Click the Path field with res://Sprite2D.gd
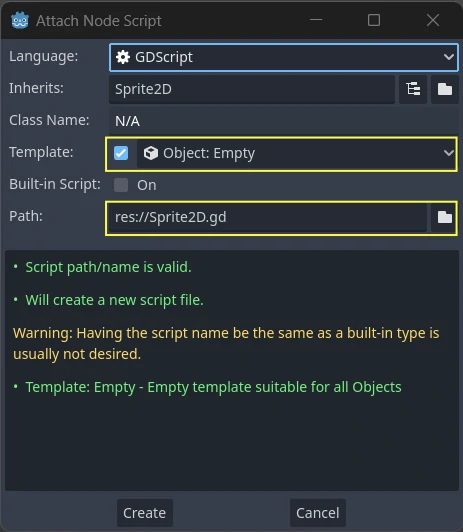Viewport: 463px width, 532px height. click(x=268, y=217)
